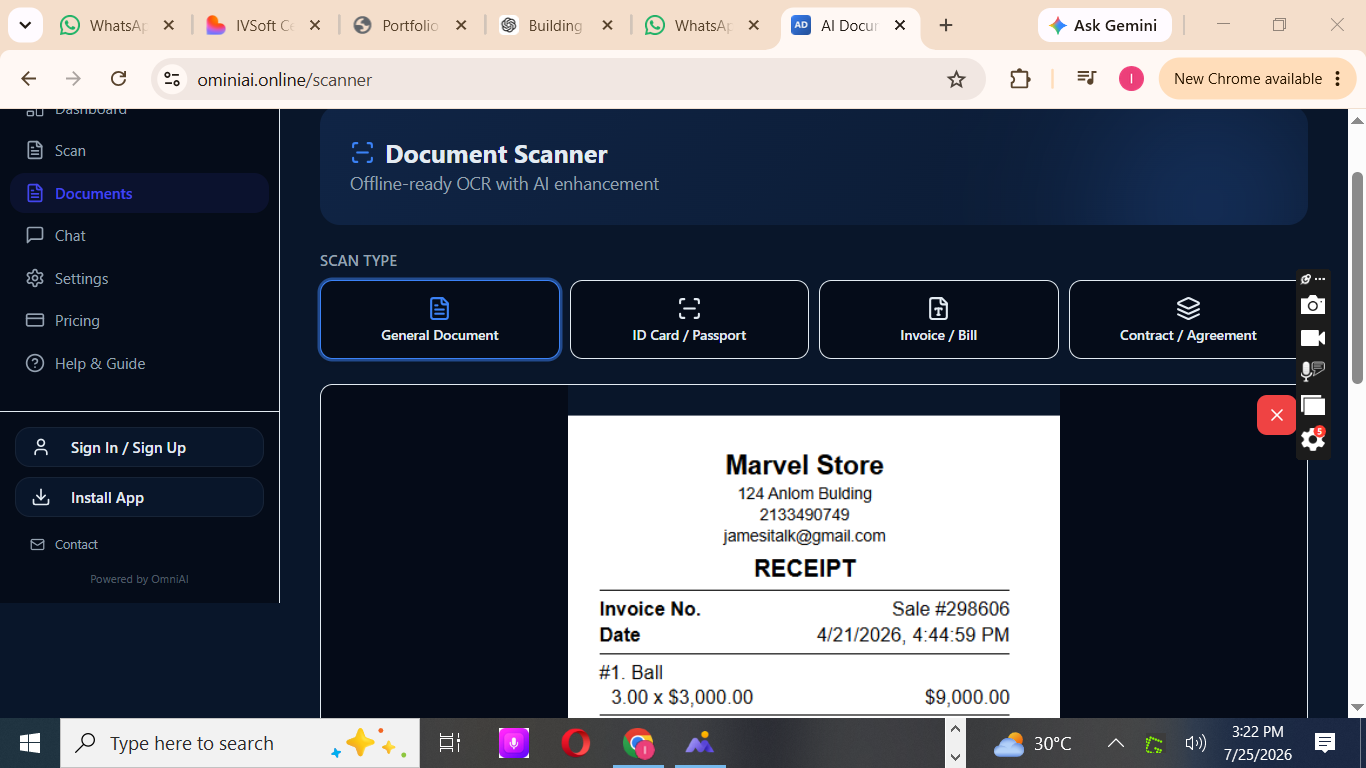Open the tab search dropdown arrow
Screen dimensions: 1366x768
pos(25,25)
